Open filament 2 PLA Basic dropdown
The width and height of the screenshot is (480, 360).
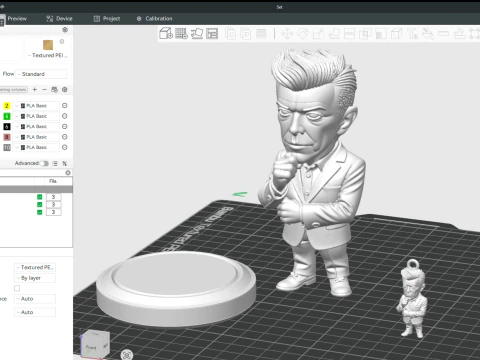(x=36, y=106)
